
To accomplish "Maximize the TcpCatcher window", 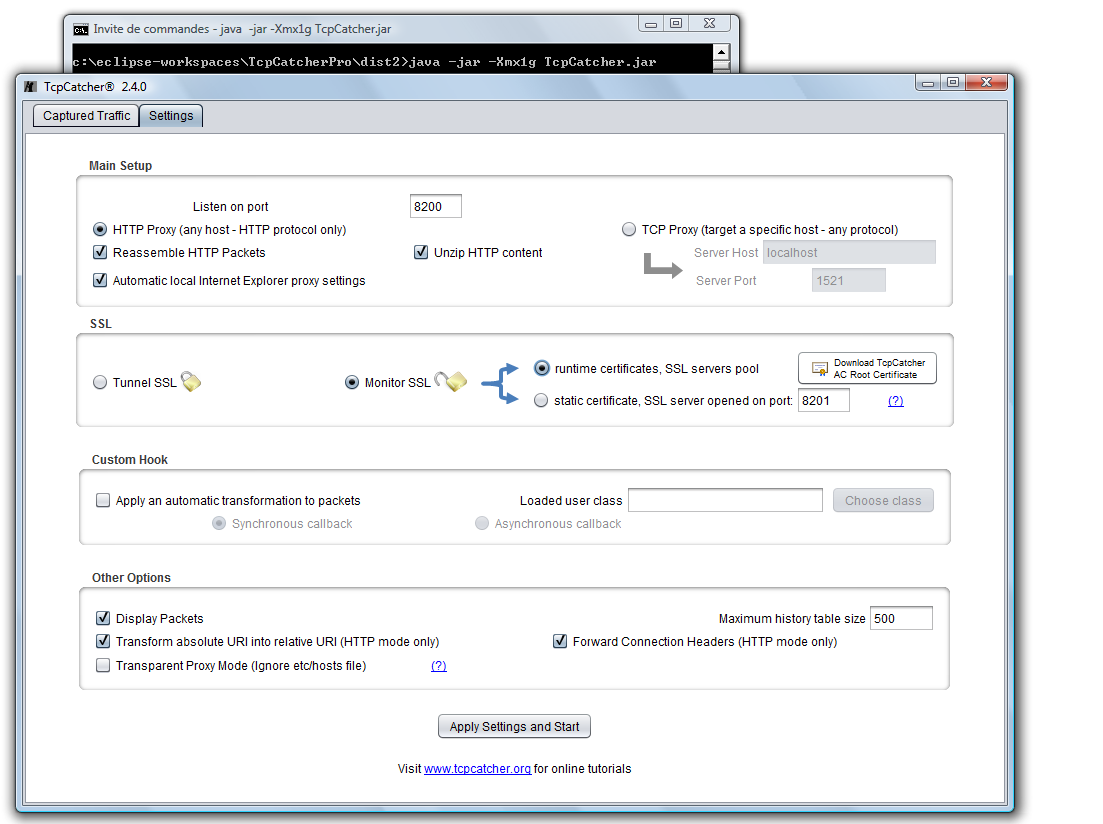I will [953, 82].
